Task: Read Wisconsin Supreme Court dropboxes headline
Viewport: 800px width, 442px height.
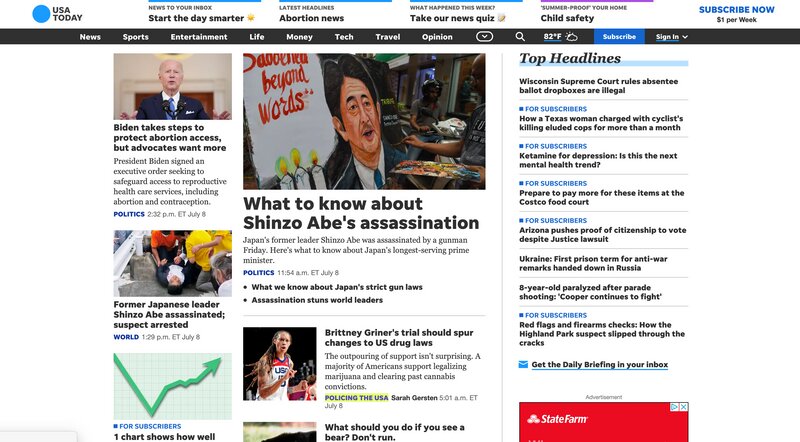Action: 598,86
